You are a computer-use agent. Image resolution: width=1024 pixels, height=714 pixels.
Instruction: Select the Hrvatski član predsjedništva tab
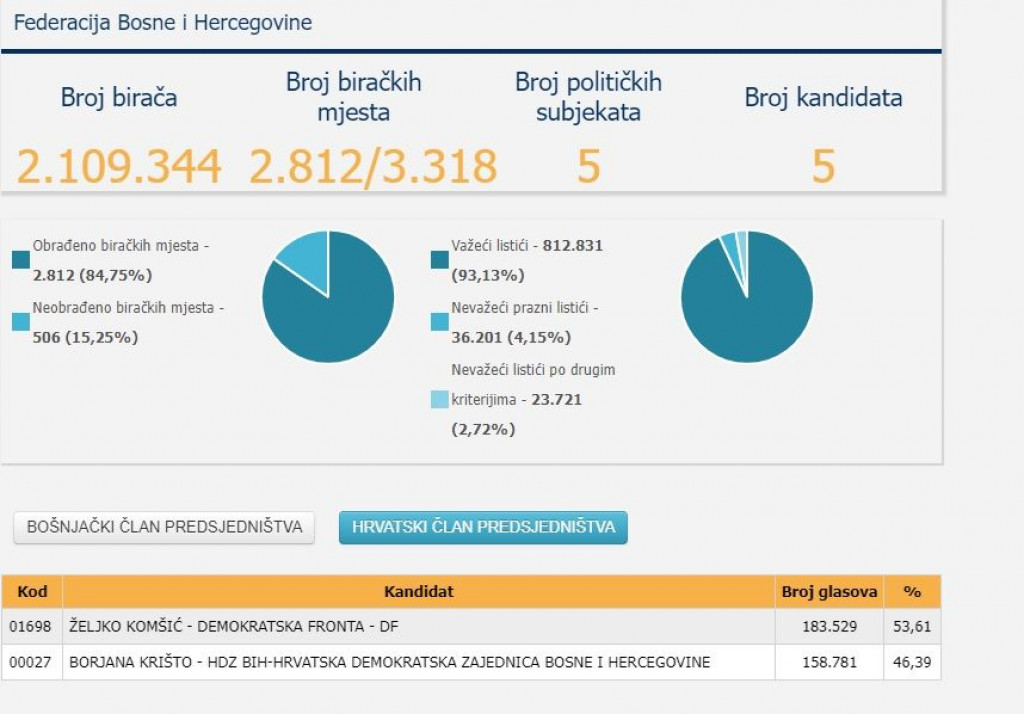click(483, 527)
